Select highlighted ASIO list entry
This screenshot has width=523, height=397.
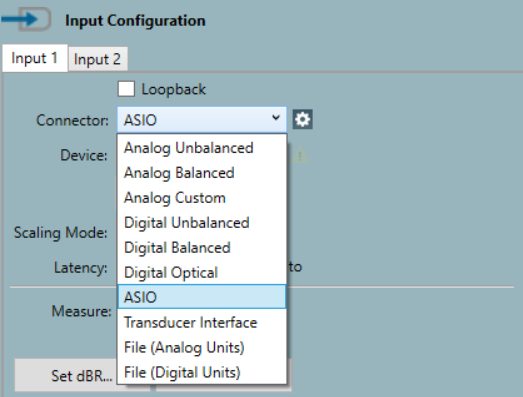click(202, 297)
